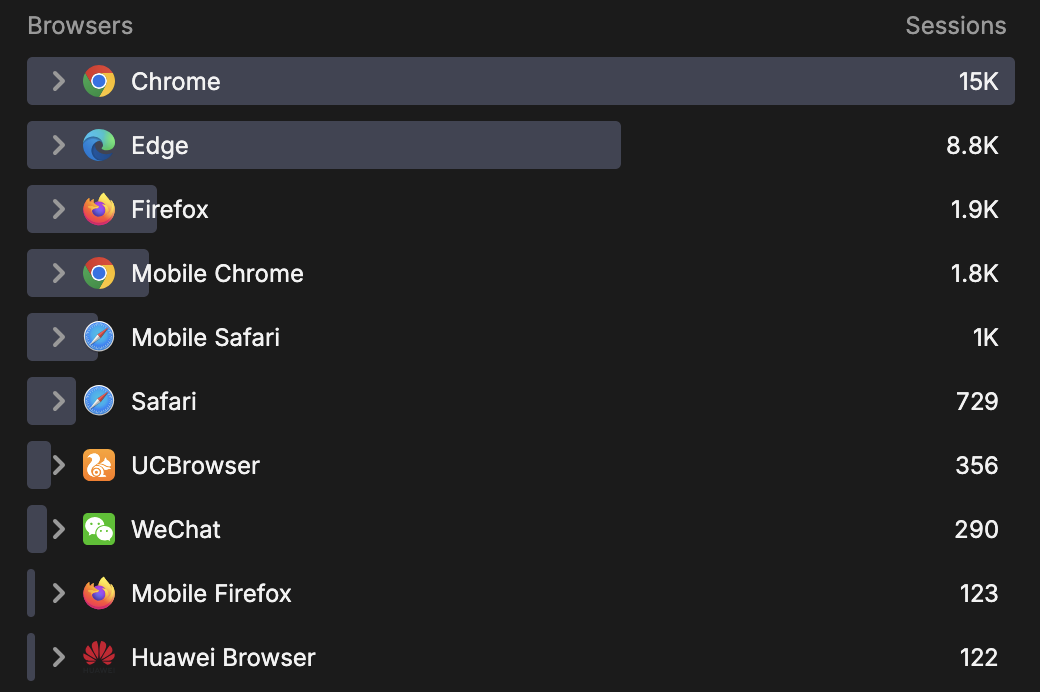1040x692 pixels.
Task: Click the UCBrowser orange squirrel icon
Action: coord(99,465)
